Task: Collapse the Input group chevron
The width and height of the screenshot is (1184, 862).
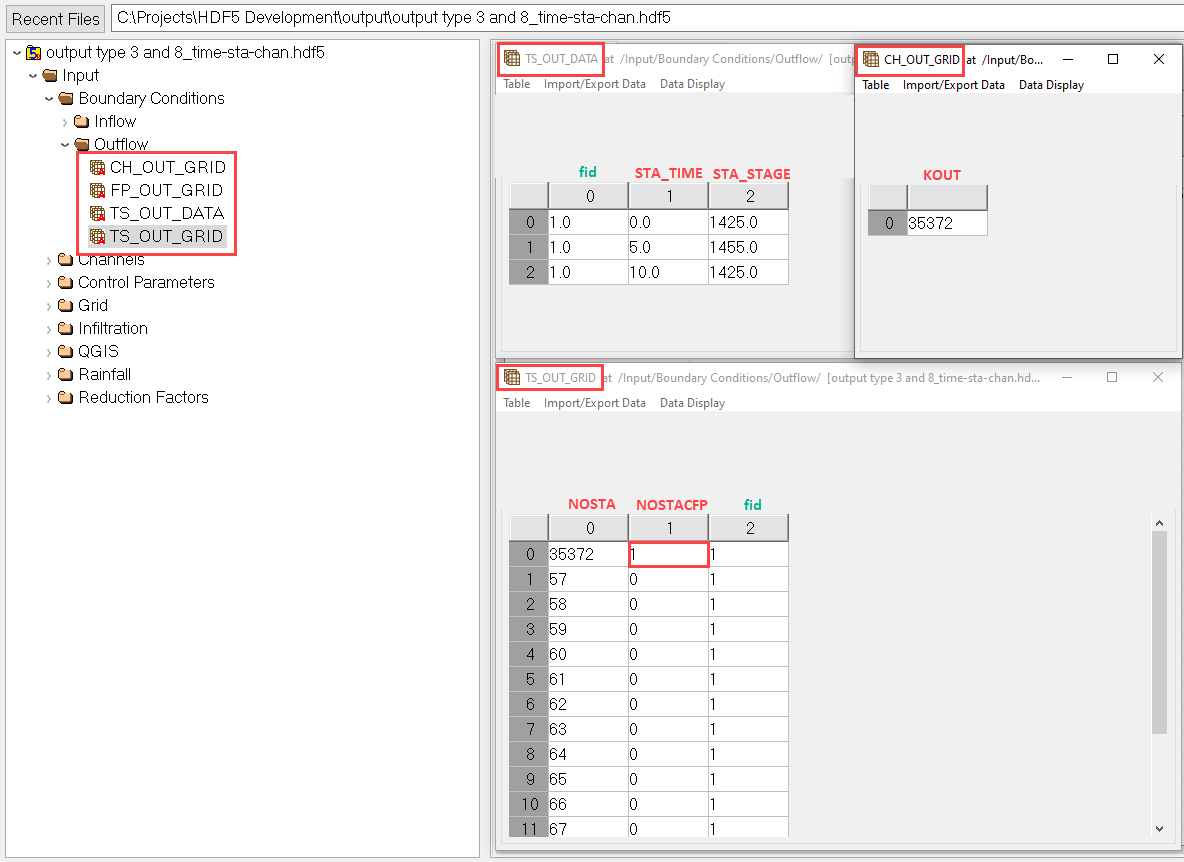Action: [x=32, y=75]
